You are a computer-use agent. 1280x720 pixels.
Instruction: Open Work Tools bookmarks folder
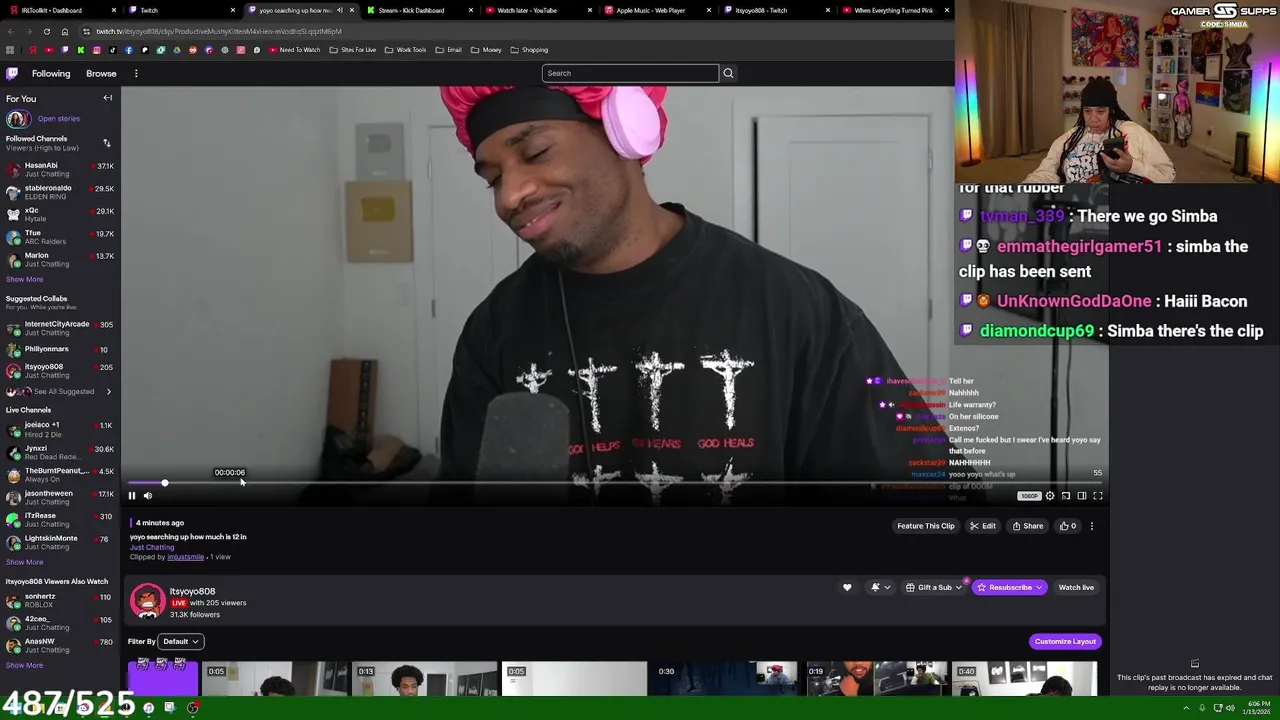coord(406,50)
